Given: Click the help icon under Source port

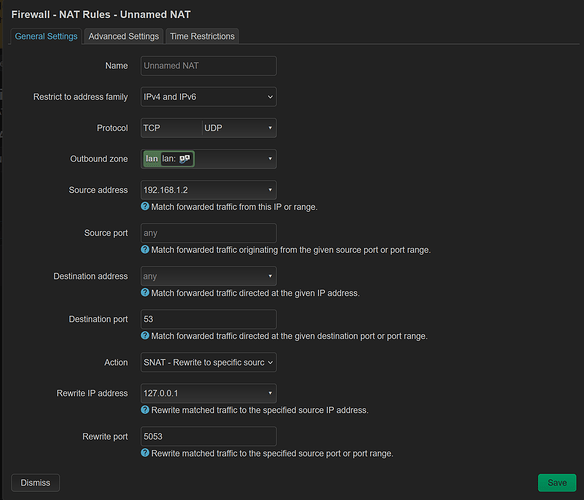Looking at the screenshot, I should (x=145, y=249).
